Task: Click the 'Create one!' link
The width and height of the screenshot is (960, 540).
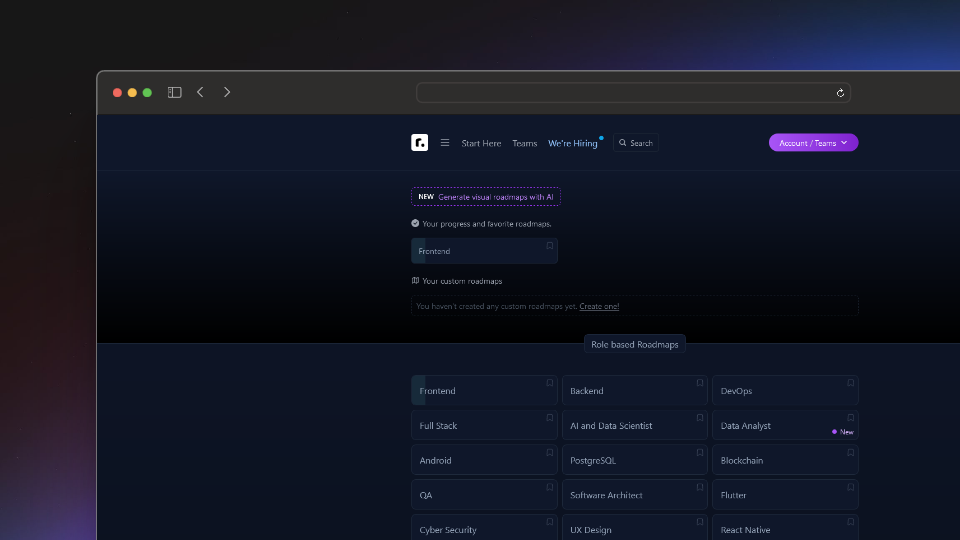Action: (599, 306)
